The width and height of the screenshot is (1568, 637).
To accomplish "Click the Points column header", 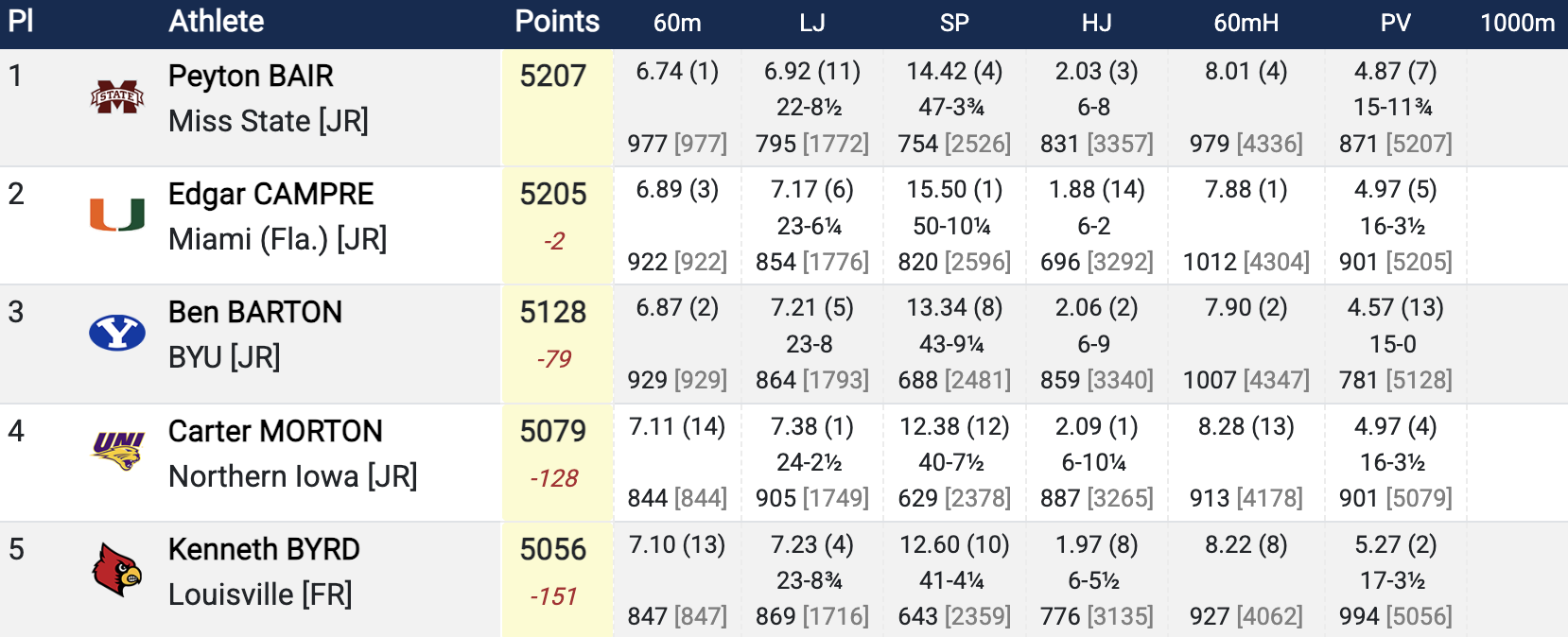I will [x=557, y=22].
